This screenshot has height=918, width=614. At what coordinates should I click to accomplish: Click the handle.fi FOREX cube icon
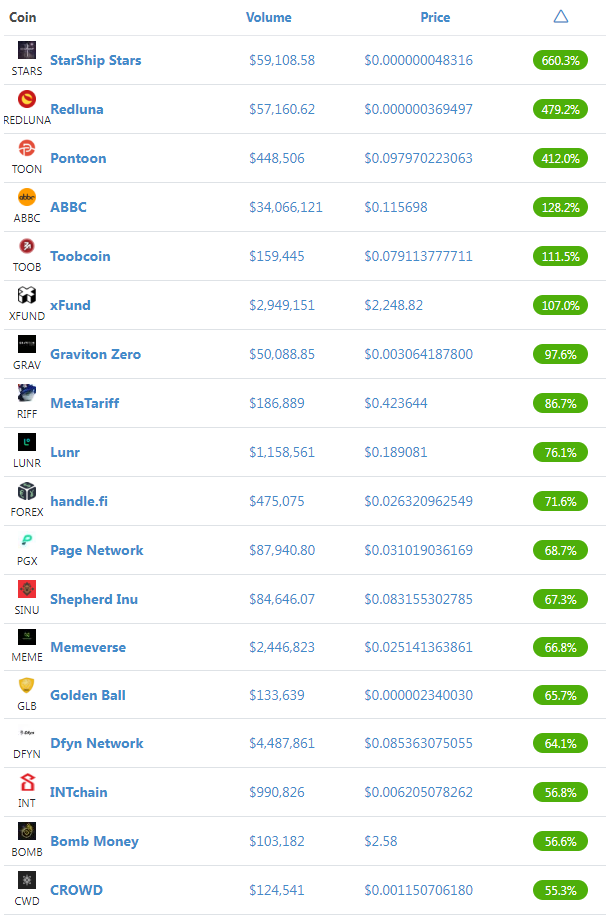(x=26, y=491)
